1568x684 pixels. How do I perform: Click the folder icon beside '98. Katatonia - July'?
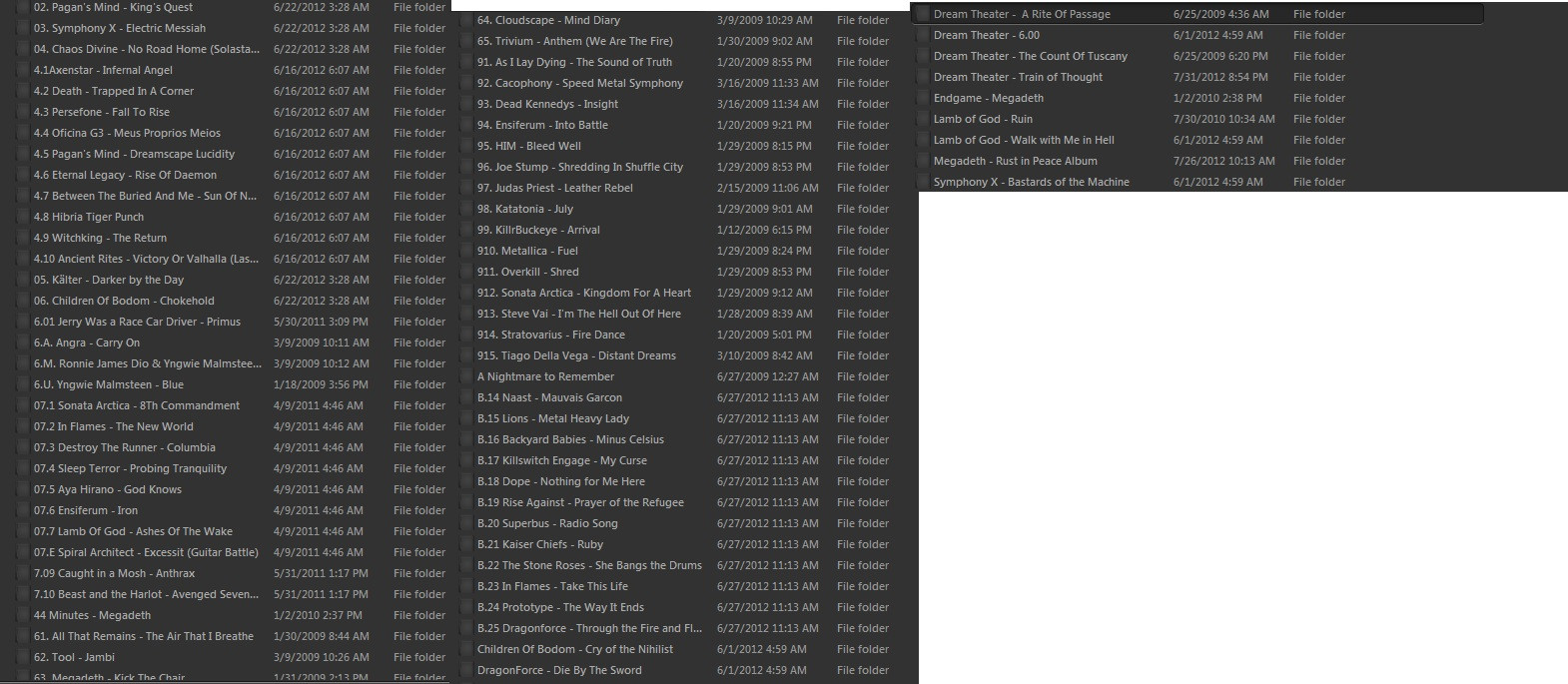pos(466,209)
